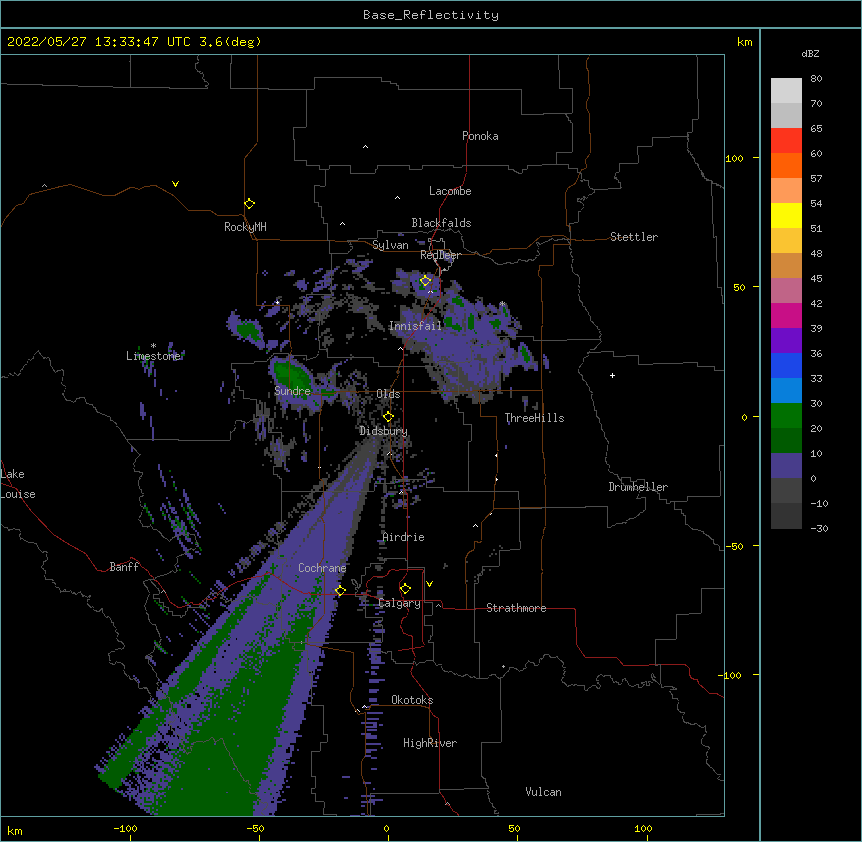Click the Ponoka city label

(480, 136)
